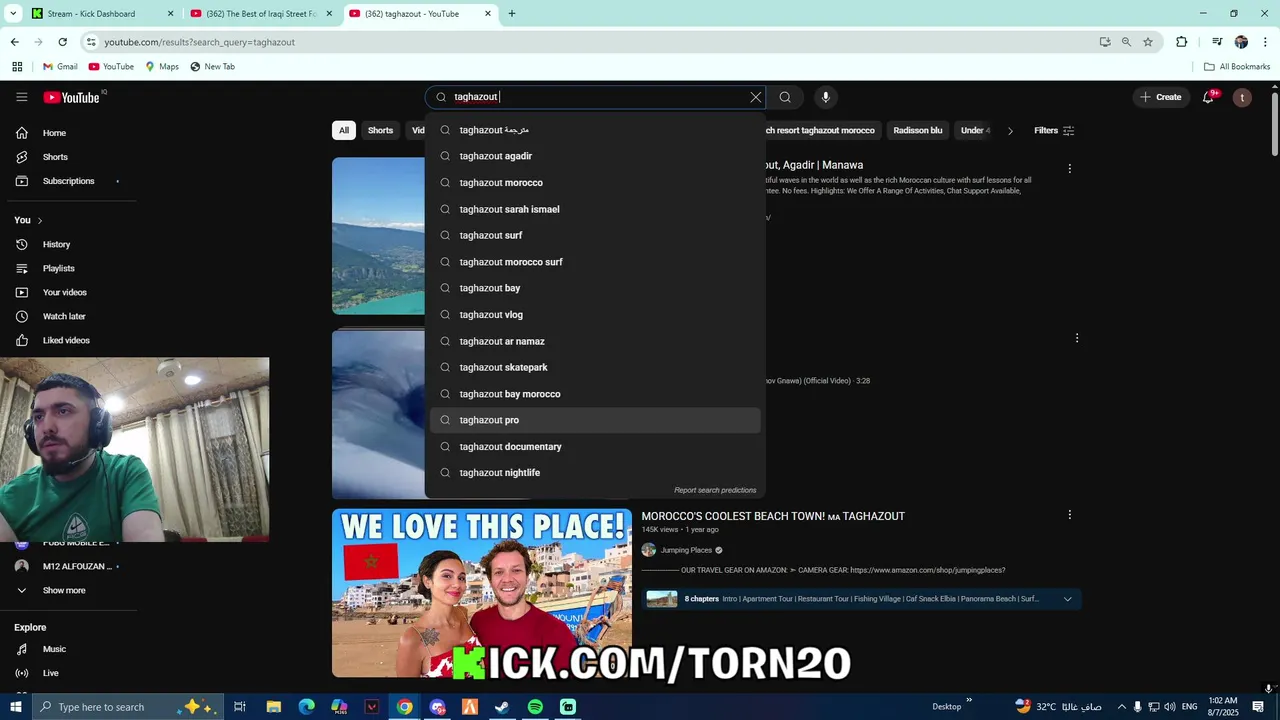
Task: Open options for Coolest Beach Town video
Action: click(1069, 515)
